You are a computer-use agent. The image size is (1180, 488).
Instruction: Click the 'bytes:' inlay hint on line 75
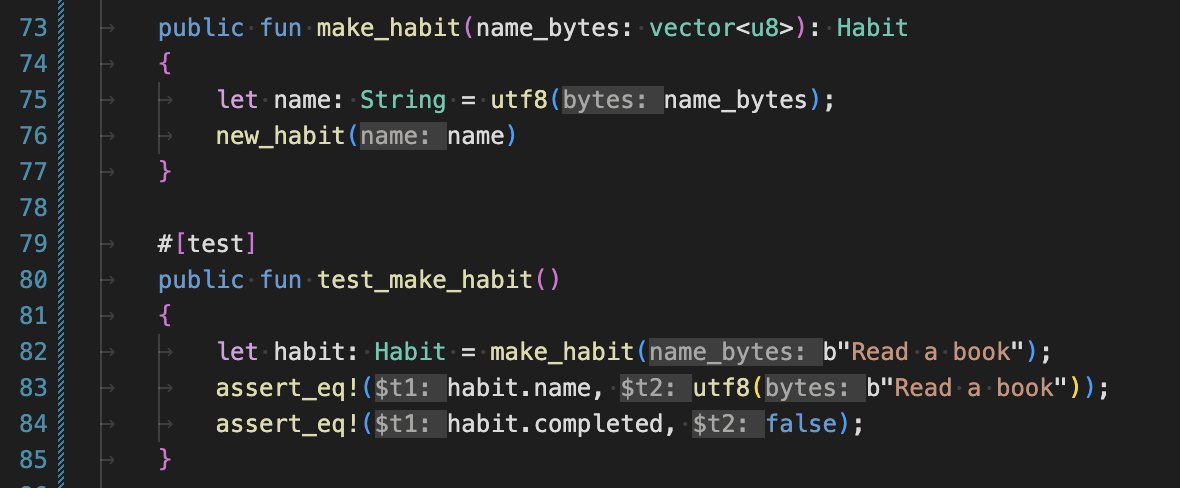(x=612, y=100)
